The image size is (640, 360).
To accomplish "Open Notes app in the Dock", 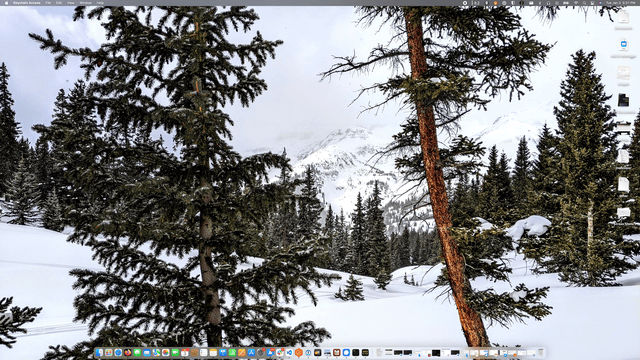I will point(213,352).
